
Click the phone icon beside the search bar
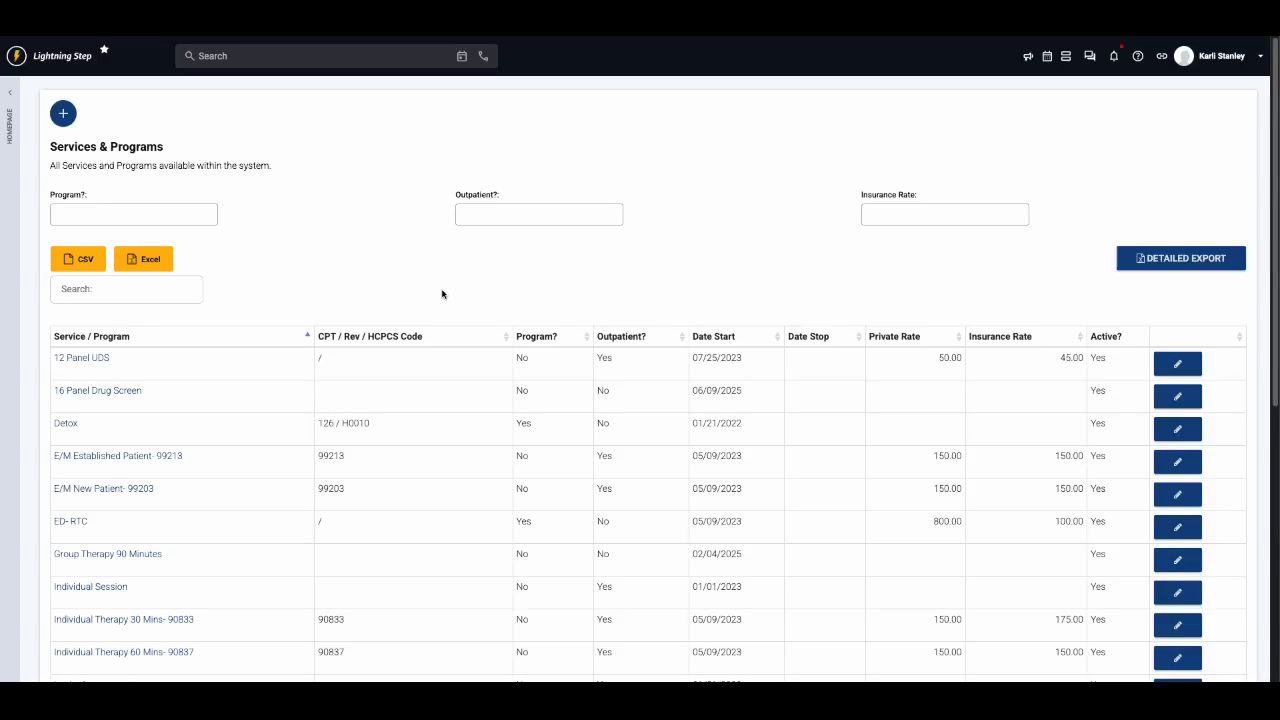pos(483,55)
